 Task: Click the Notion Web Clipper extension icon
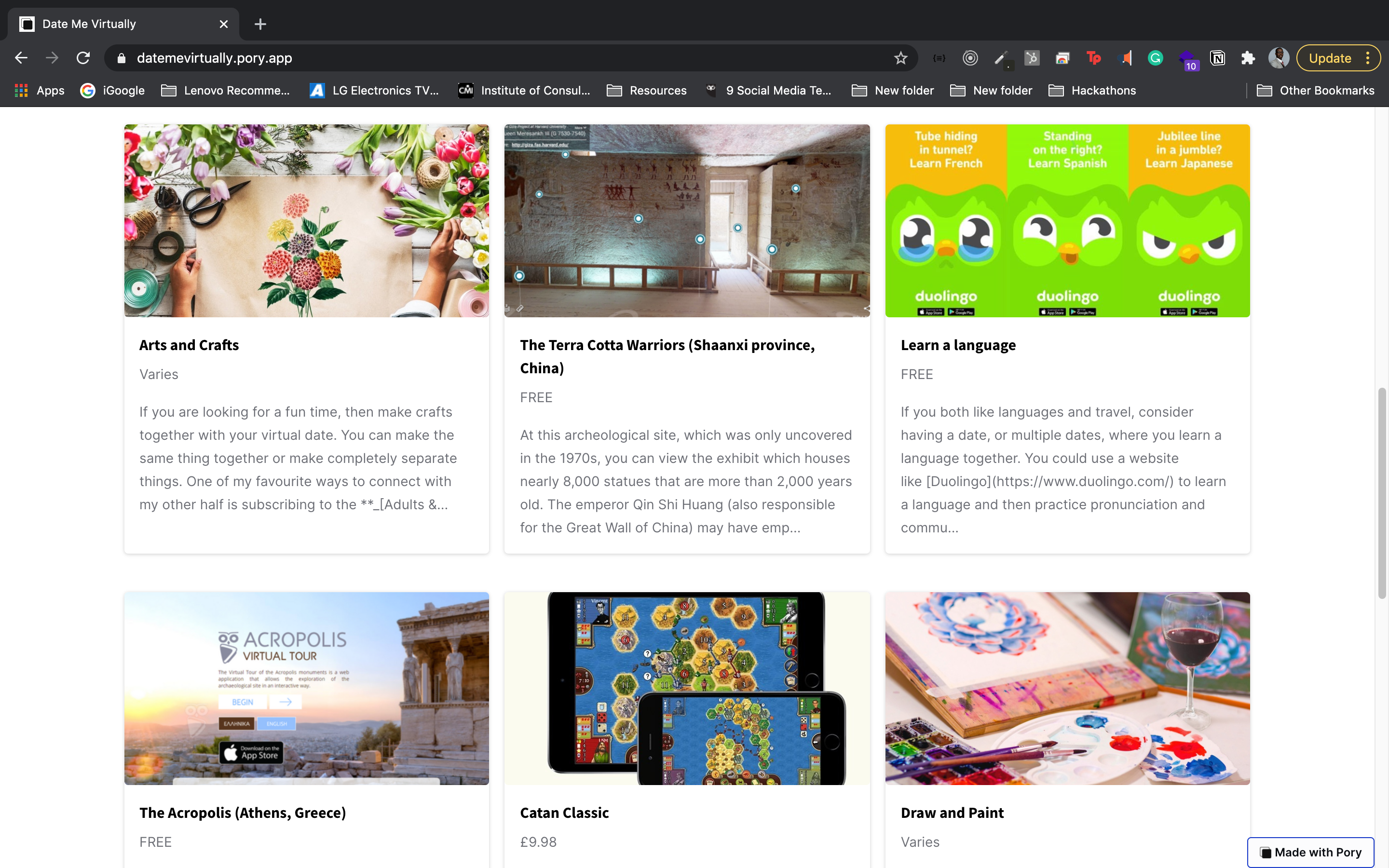(x=1217, y=58)
